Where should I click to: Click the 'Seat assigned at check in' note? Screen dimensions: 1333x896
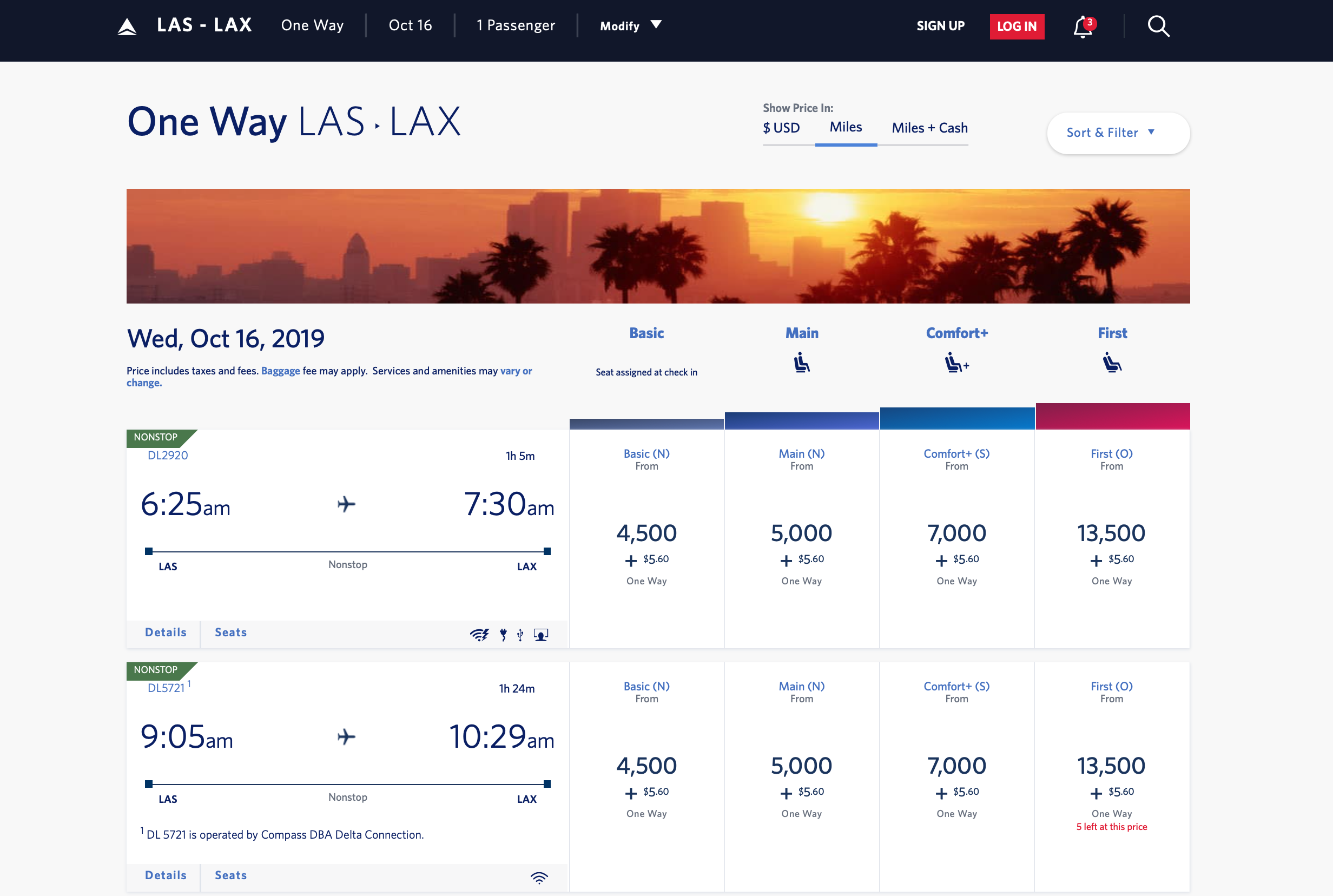pos(646,372)
